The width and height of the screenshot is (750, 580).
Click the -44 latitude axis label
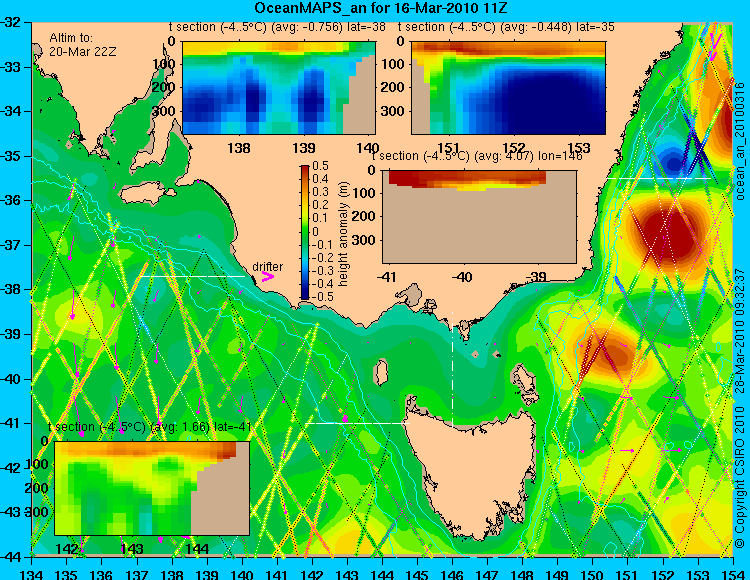pos(11,557)
